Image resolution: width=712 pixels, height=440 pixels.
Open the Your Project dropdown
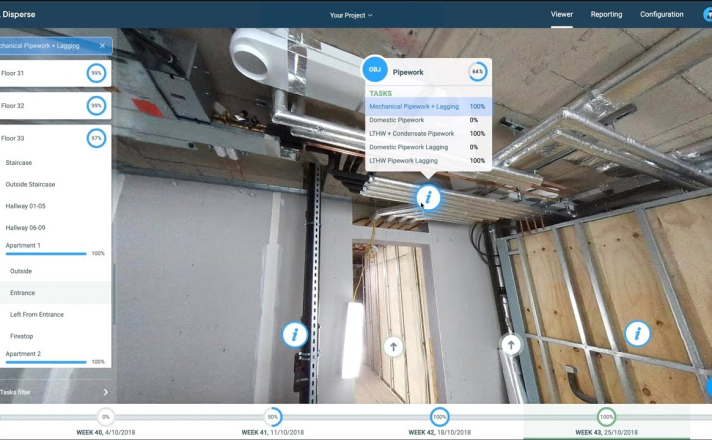(351, 15)
